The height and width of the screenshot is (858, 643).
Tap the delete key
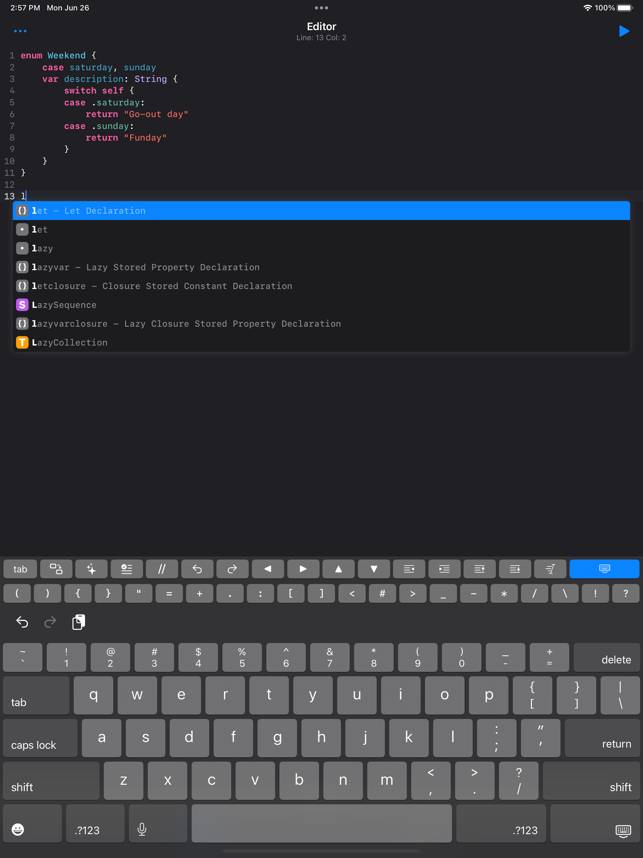[x=606, y=658]
